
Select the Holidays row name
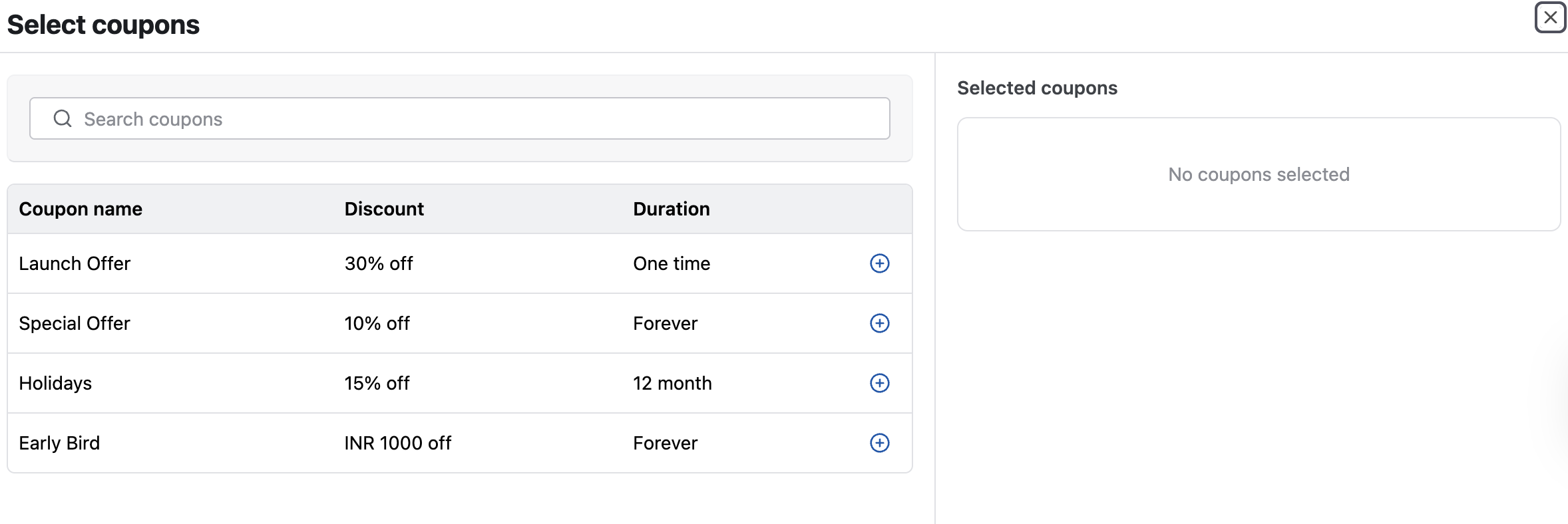55,383
